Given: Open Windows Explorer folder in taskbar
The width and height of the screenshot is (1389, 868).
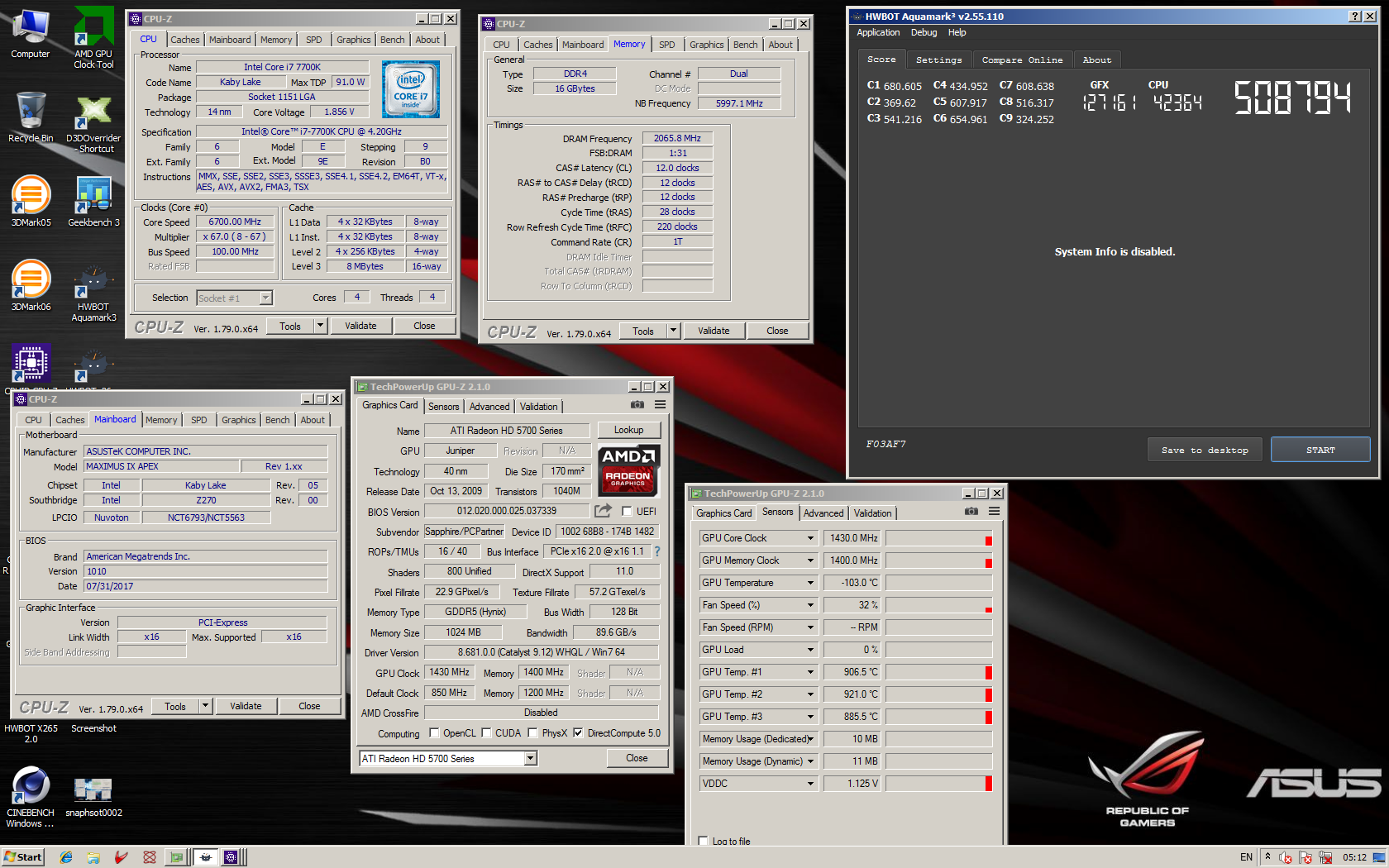Looking at the screenshot, I should tap(93, 857).
